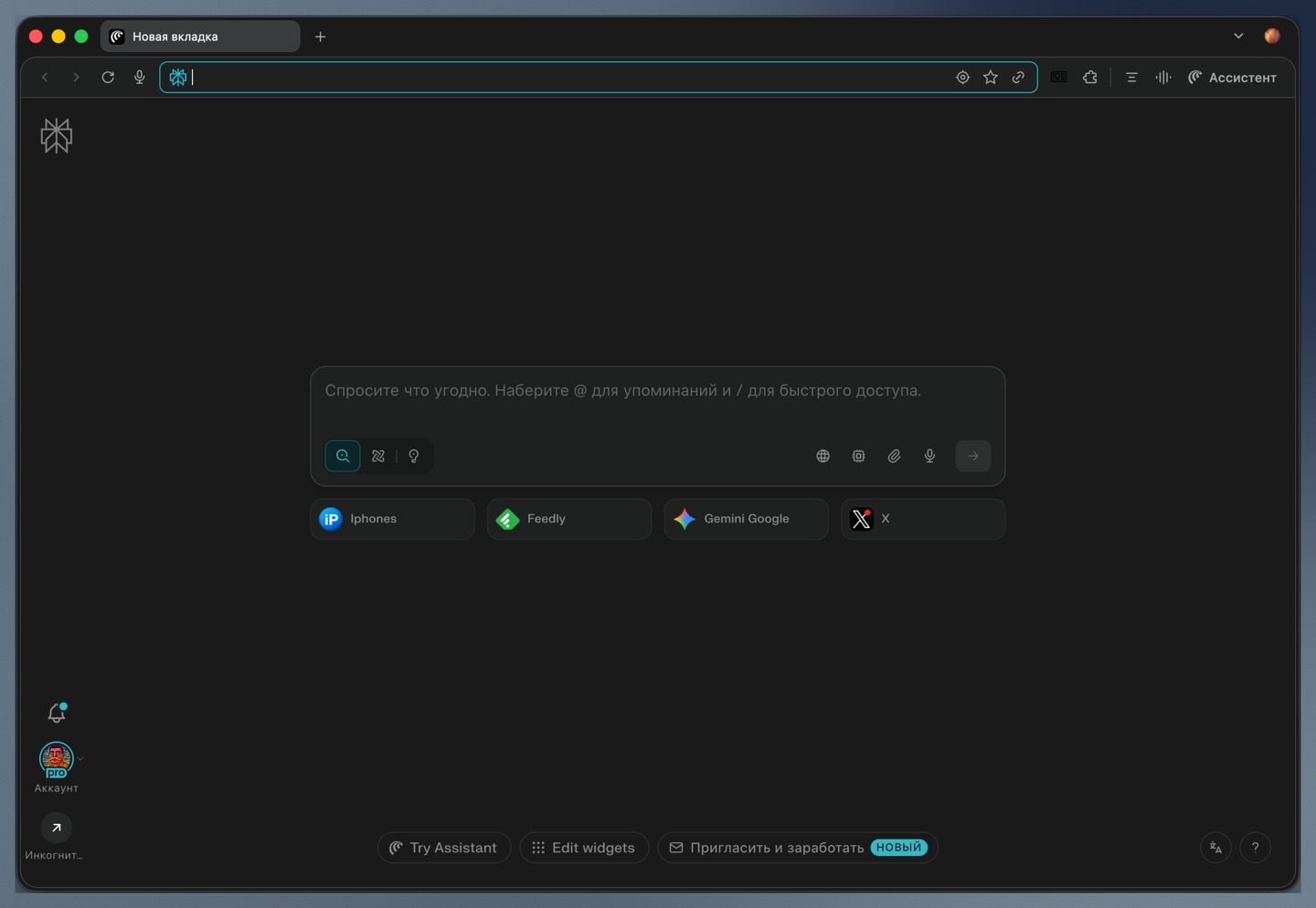The image size is (1316, 908).
Task: Select the Новая вкладка tab
Action: point(200,37)
